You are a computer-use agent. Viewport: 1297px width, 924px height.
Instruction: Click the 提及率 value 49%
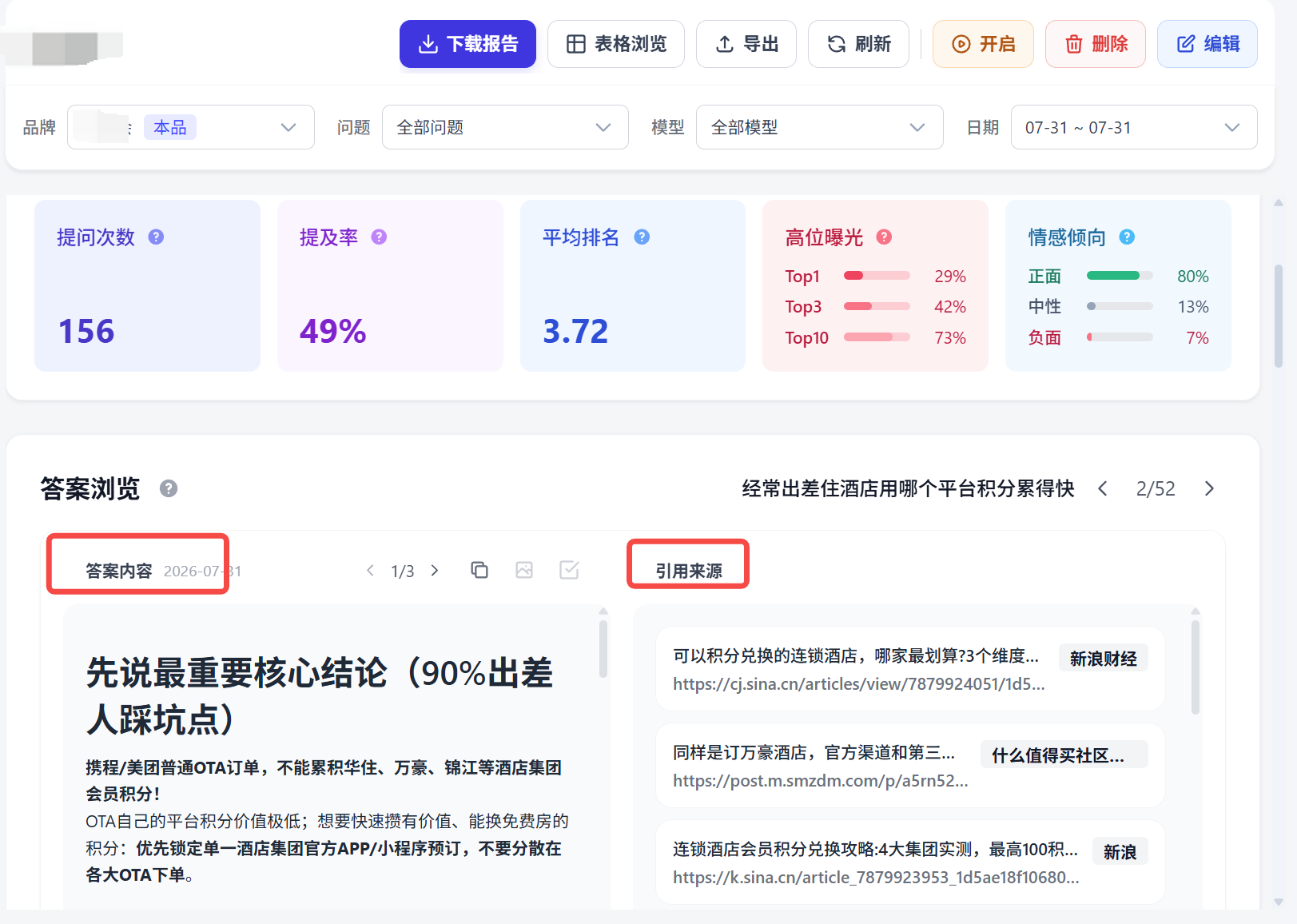point(332,331)
